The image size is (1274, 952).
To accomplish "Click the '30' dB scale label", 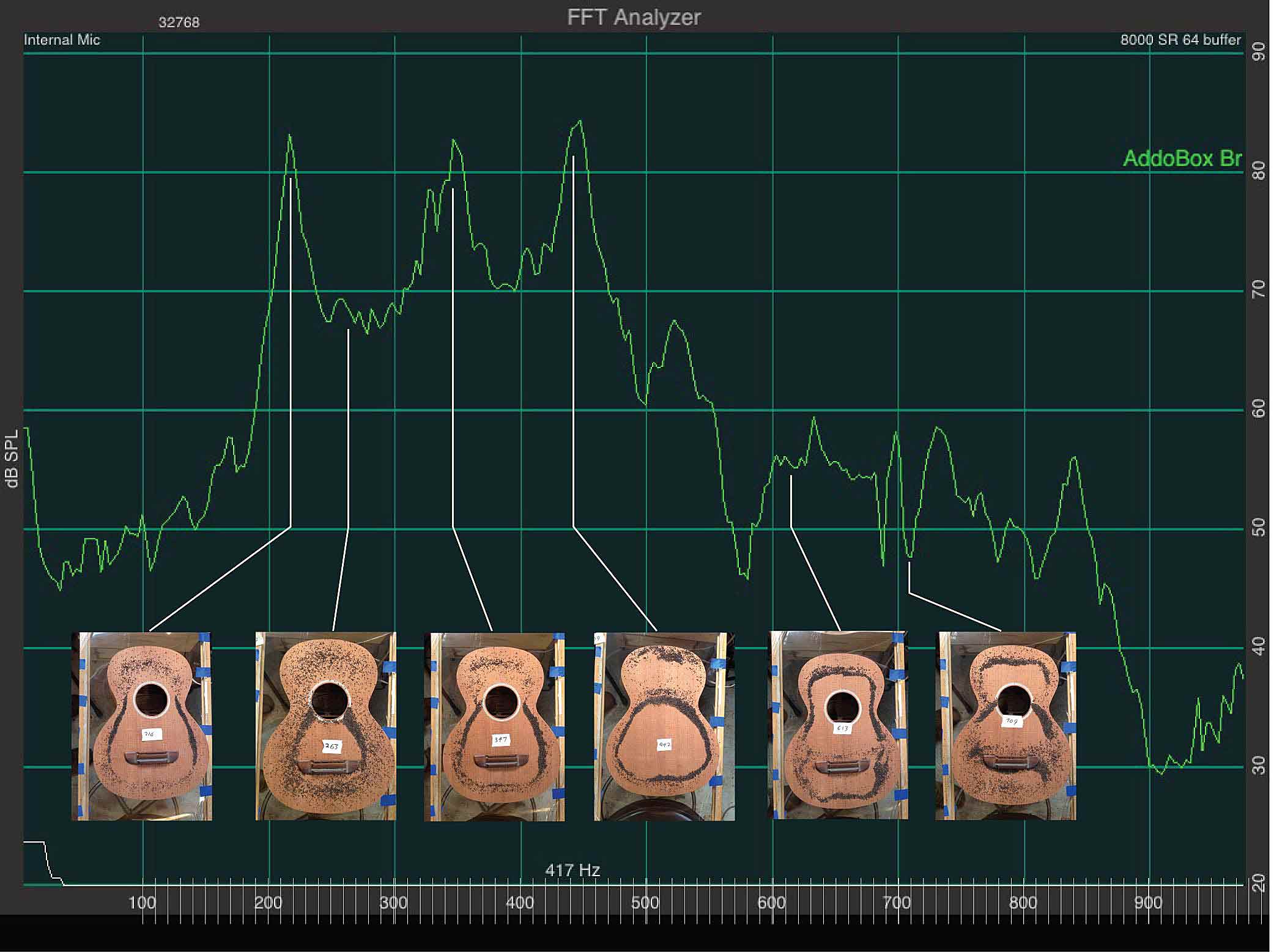I will (x=1259, y=765).
